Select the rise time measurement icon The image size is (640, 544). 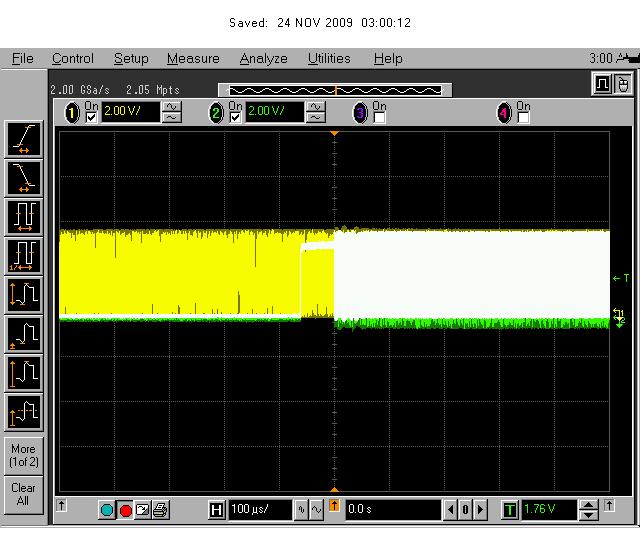tap(24, 139)
